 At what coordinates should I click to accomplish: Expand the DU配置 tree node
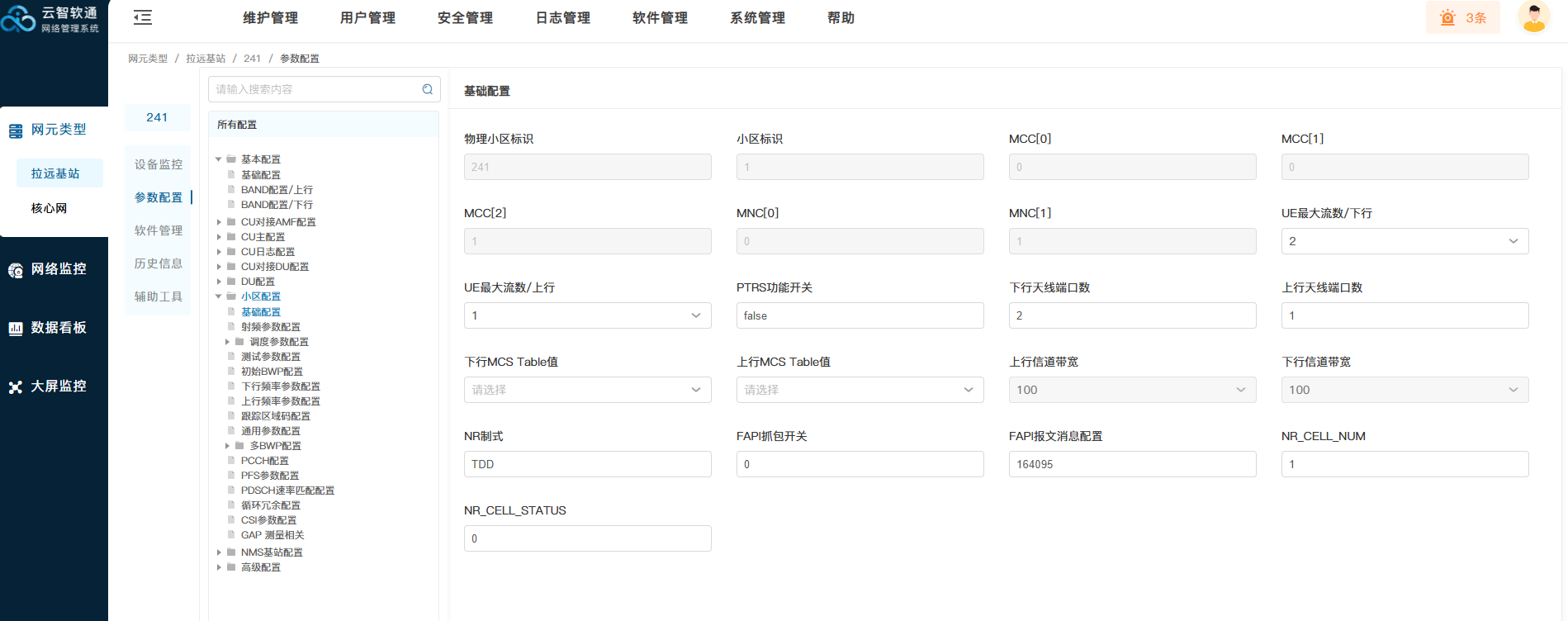(219, 282)
